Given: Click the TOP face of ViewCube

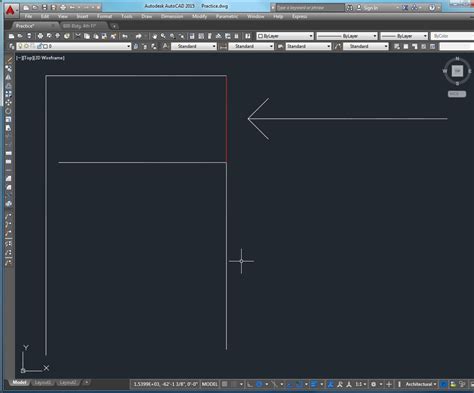Looking at the screenshot, I should (457, 71).
